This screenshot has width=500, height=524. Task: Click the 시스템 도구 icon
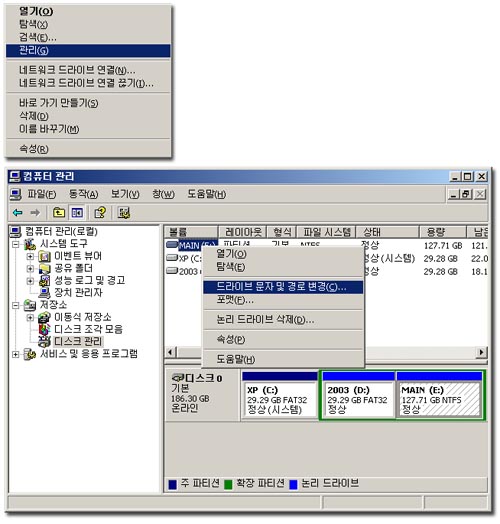pos(30,244)
